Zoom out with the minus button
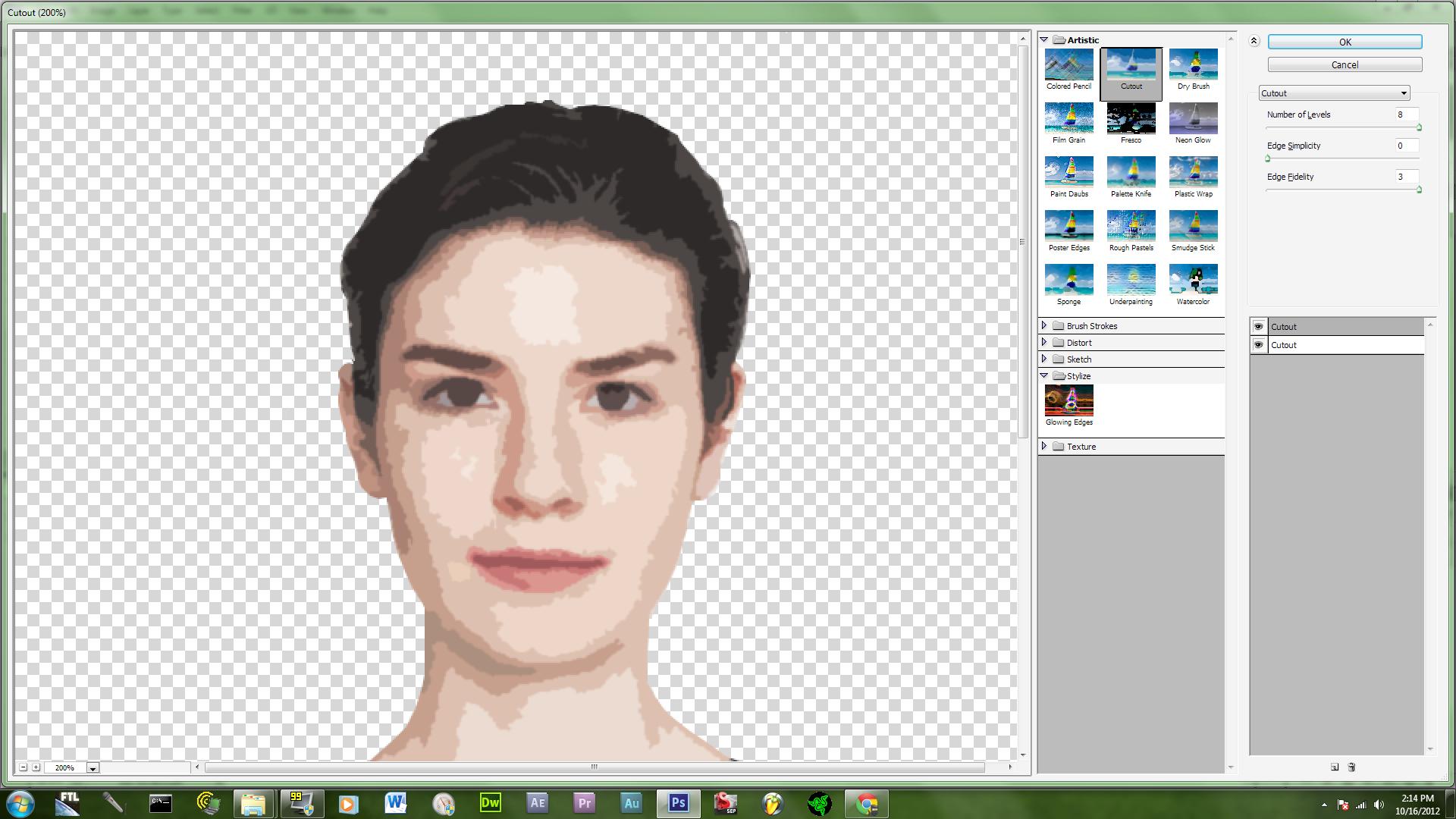 click(x=23, y=767)
